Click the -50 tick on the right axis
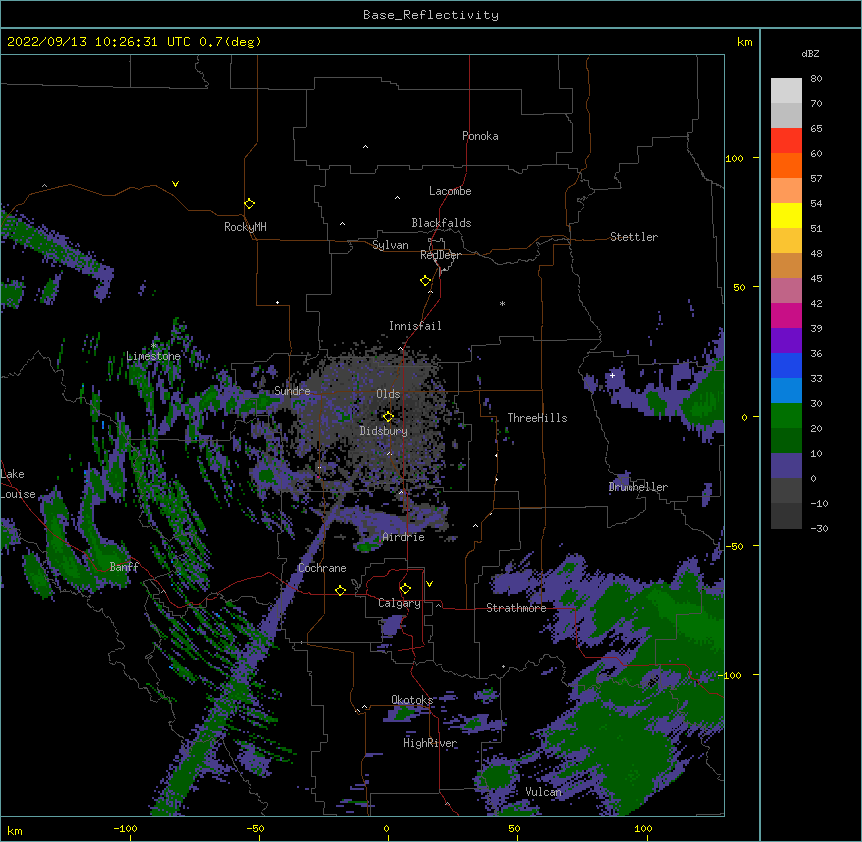This screenshot has width=862, height=842. 736,546
